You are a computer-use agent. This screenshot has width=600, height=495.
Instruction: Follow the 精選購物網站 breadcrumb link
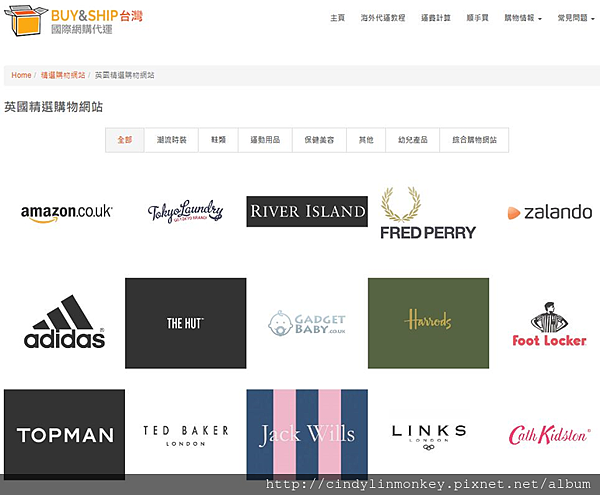click(x=63, y=75)
